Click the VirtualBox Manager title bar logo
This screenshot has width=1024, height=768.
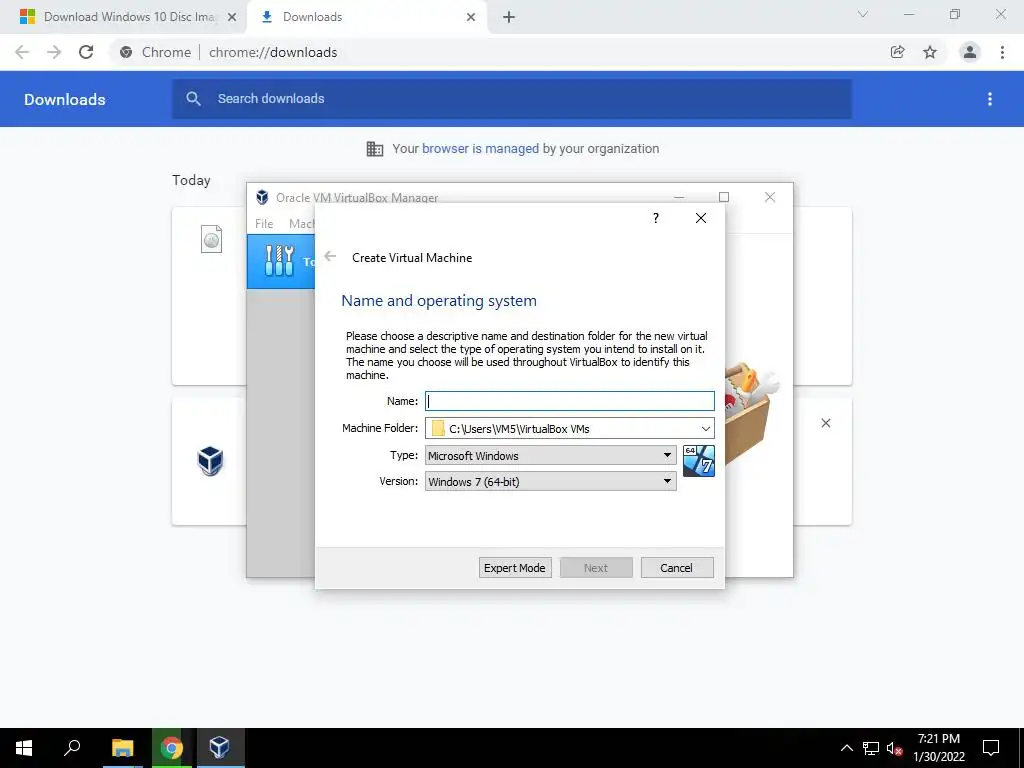[263, 197]
